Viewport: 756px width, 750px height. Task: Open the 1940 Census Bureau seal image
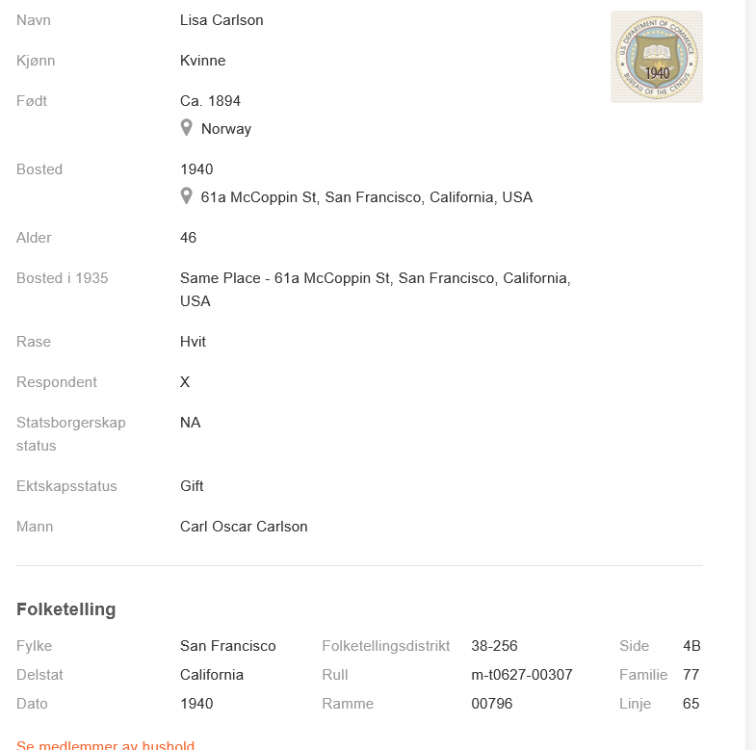tap(656, 57)
